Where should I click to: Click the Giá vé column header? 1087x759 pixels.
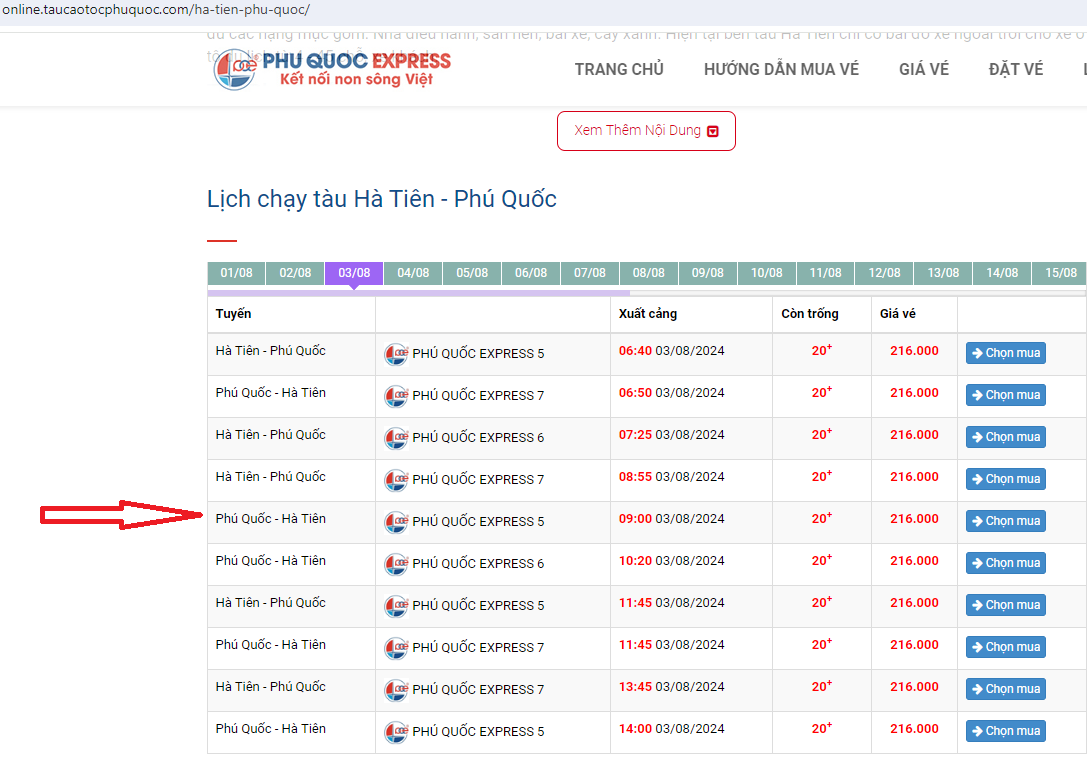pos(898,314)
